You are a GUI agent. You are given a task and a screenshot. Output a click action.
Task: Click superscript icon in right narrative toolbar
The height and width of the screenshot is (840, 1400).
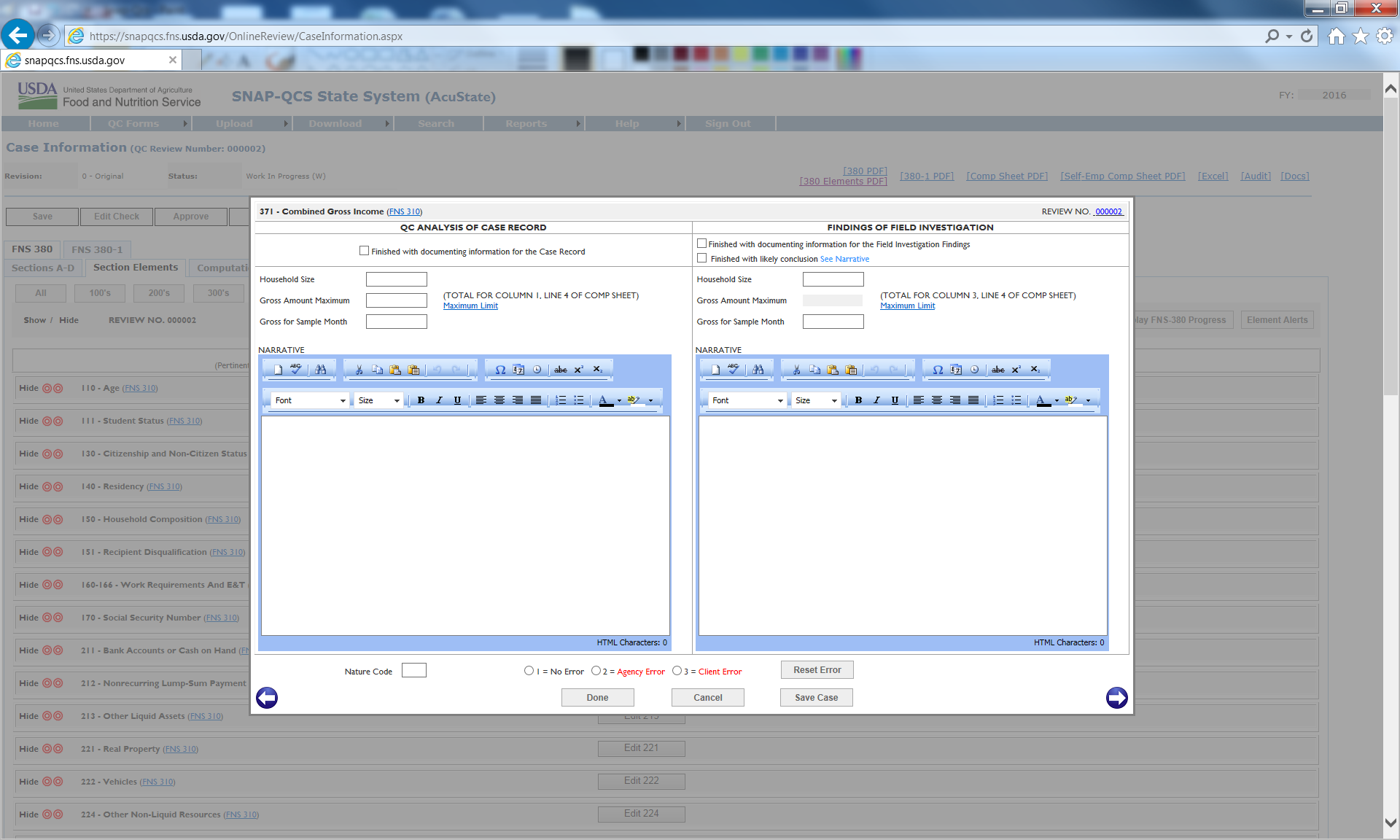[1016, 370]
